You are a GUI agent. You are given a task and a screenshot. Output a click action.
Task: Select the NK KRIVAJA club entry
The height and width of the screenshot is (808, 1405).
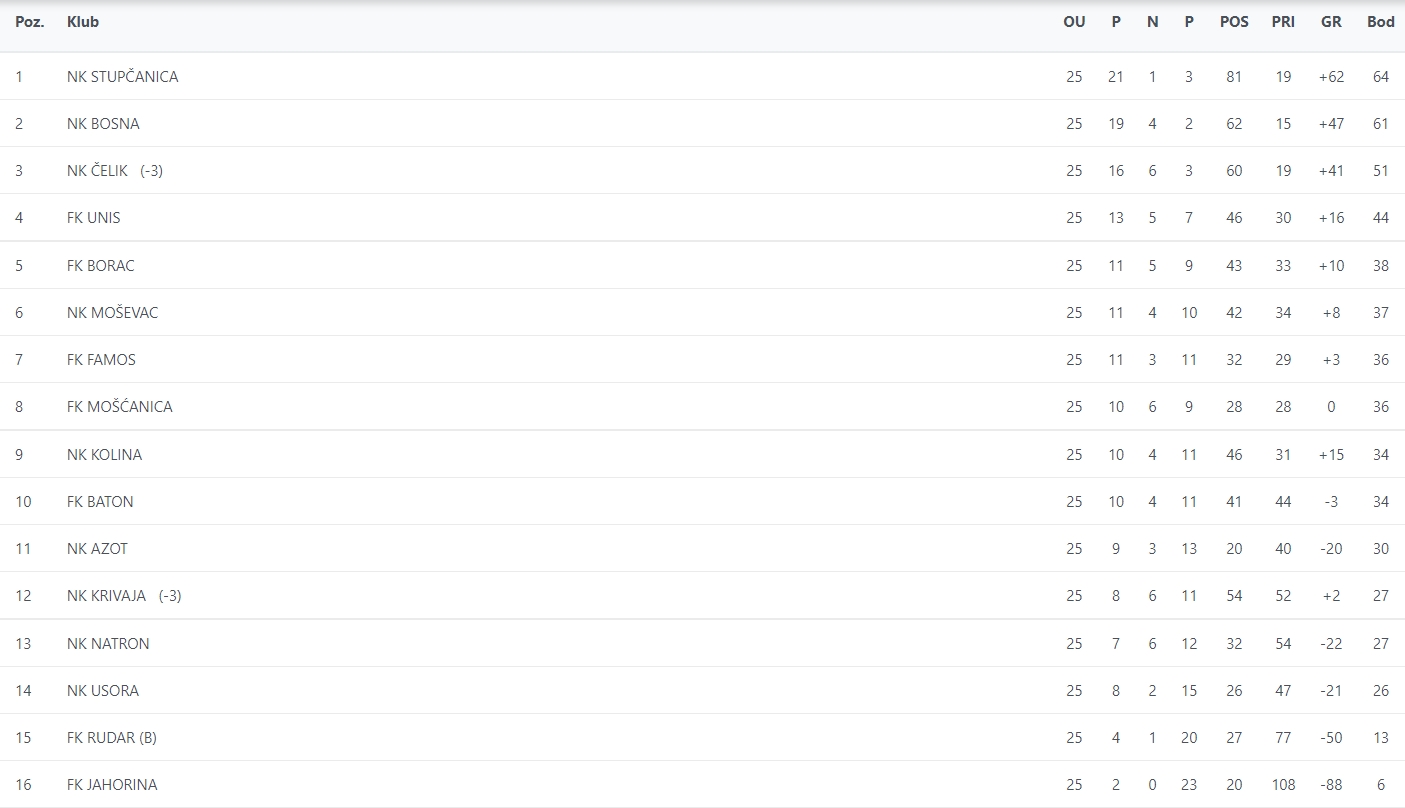coord(106,596)
